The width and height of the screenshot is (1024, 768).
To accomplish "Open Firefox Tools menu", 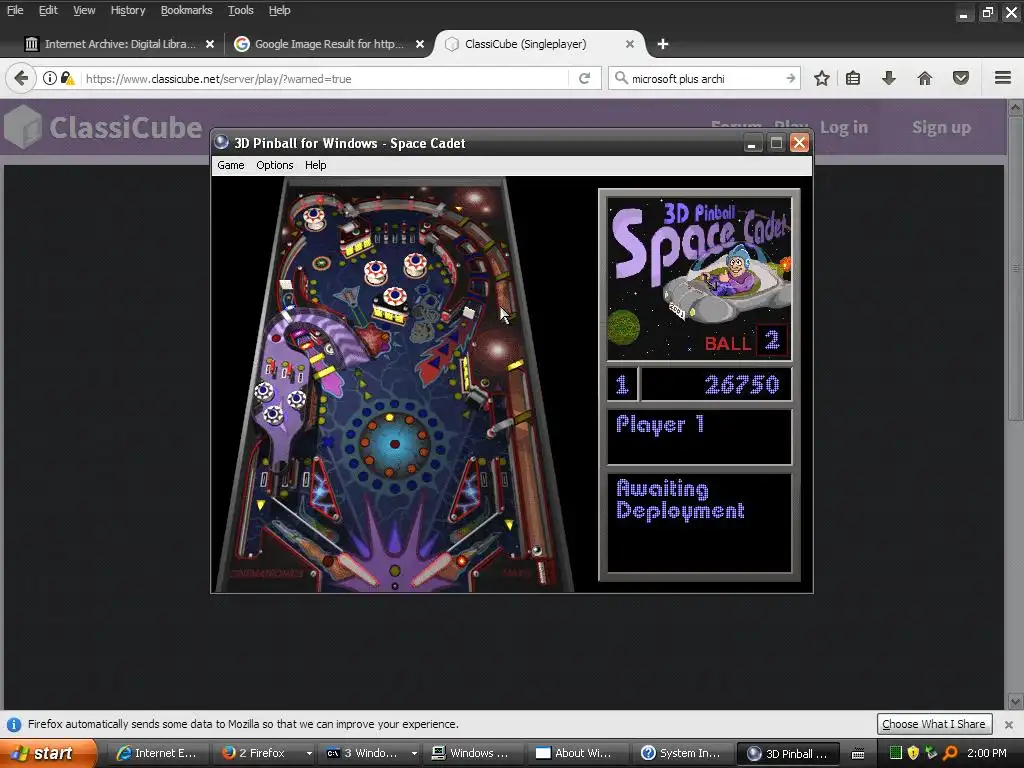I will point(240,10).
